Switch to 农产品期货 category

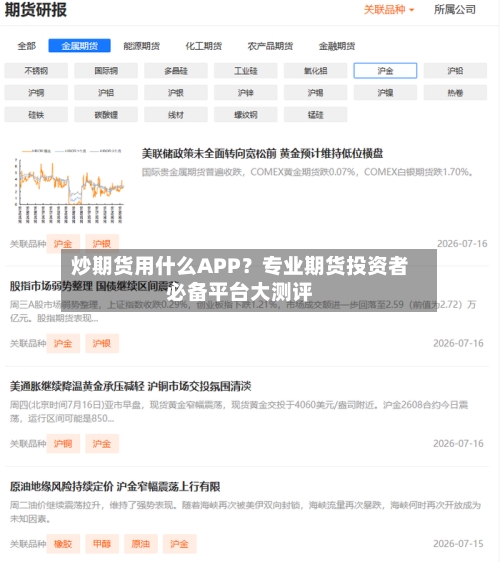point(270,46)
